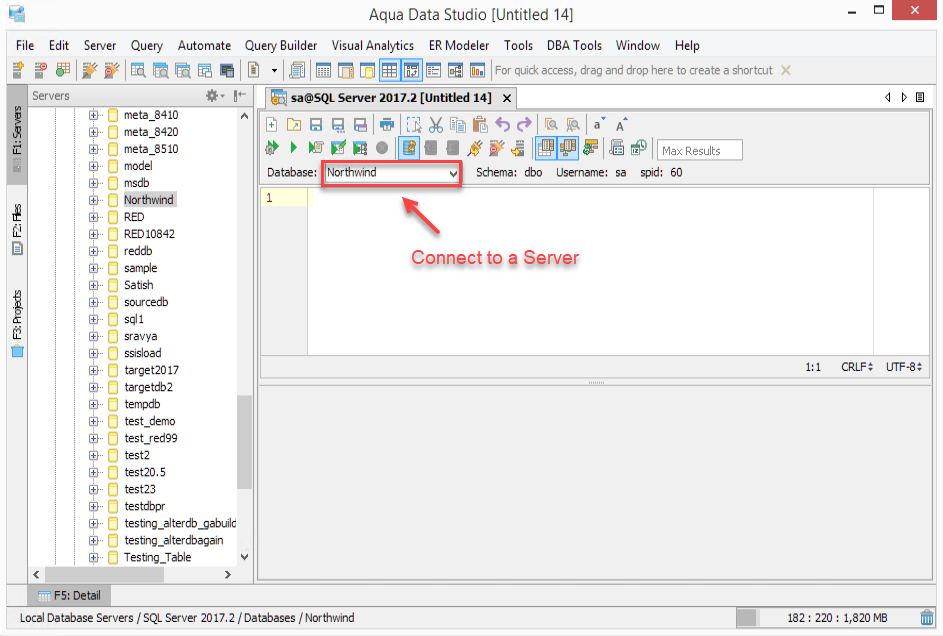Open the UTF-8 encoding selector

903,367
